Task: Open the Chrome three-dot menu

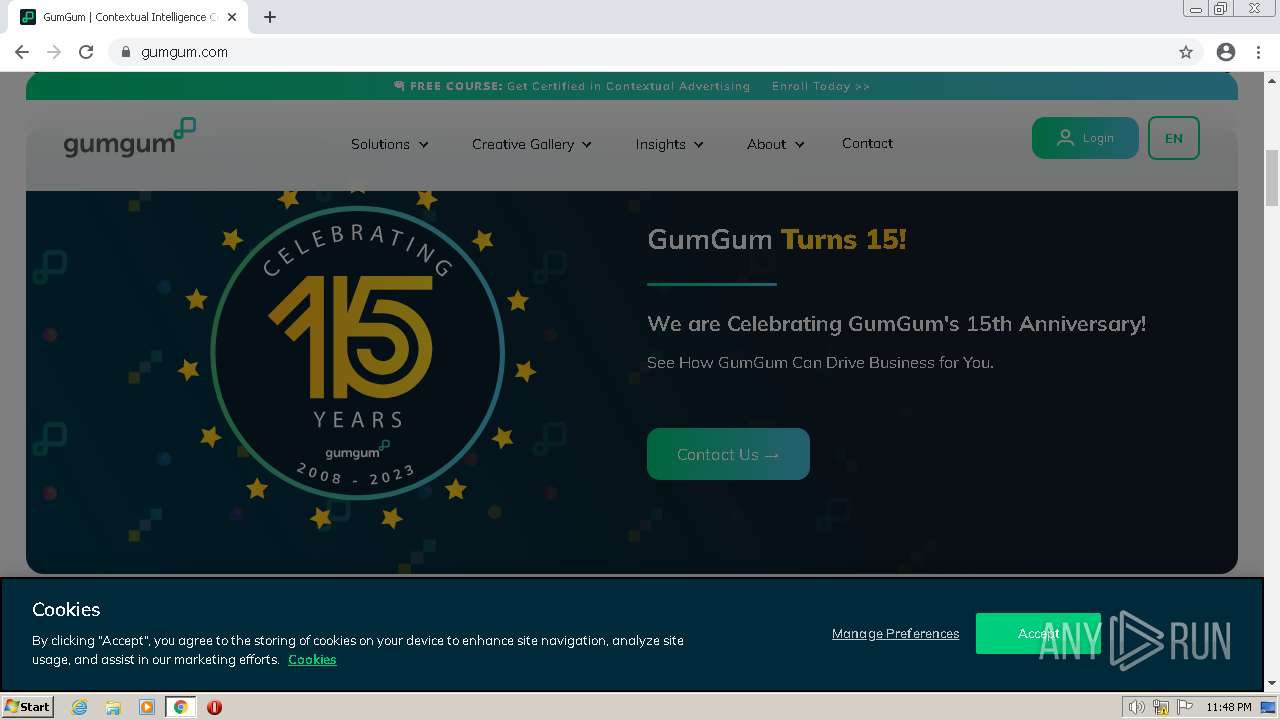Action: (x=1258, y=52)
